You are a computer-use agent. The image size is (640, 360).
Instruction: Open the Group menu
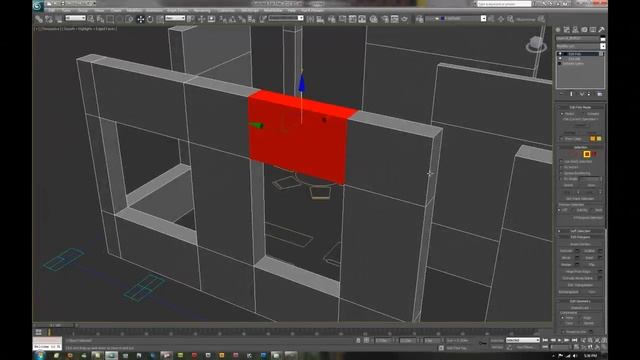tap(83, 11)
